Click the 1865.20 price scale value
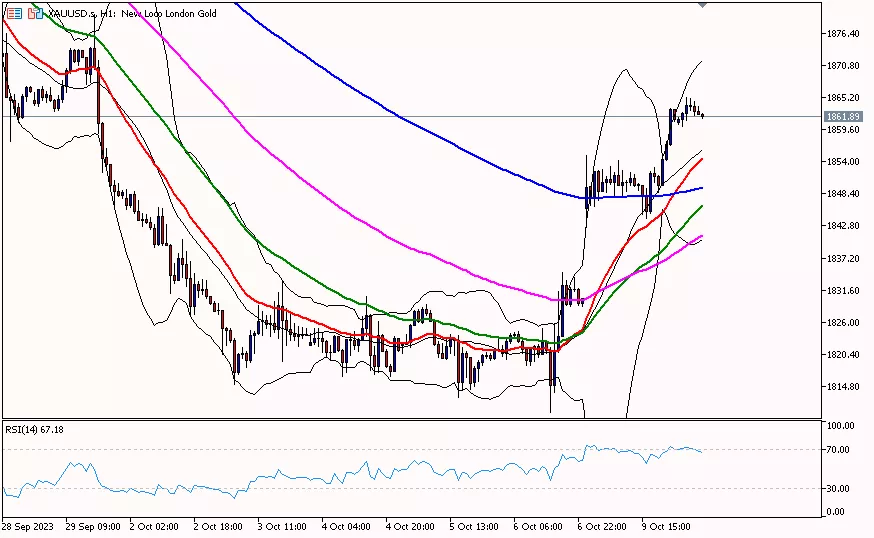This screenshot has height=538, width=874. point(843,98)
